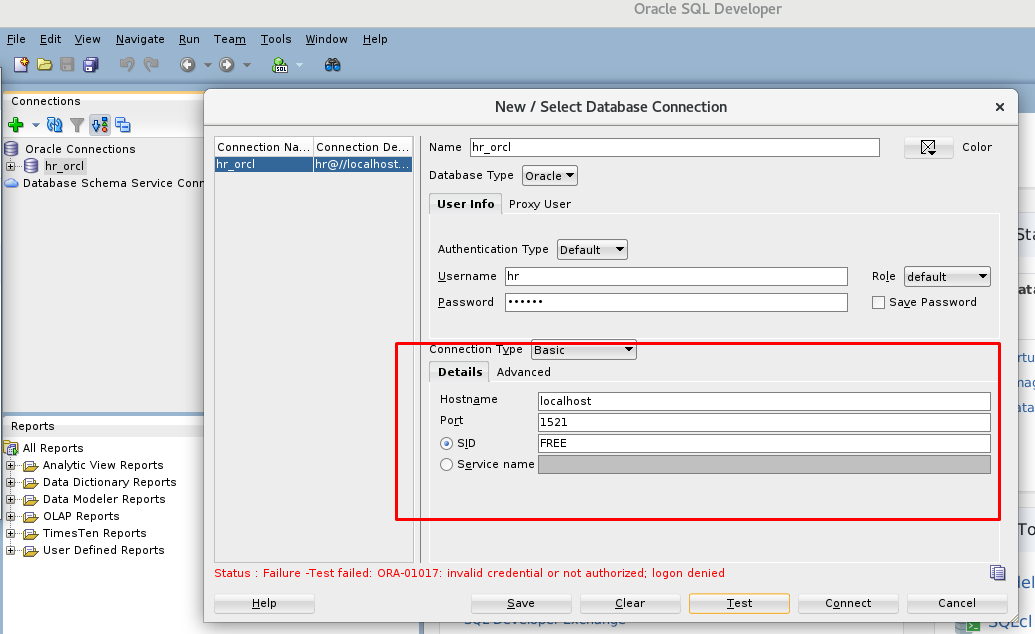Click the Save All toolbar icon
This screenshot has width=1035, height=634.
[90, 64]
